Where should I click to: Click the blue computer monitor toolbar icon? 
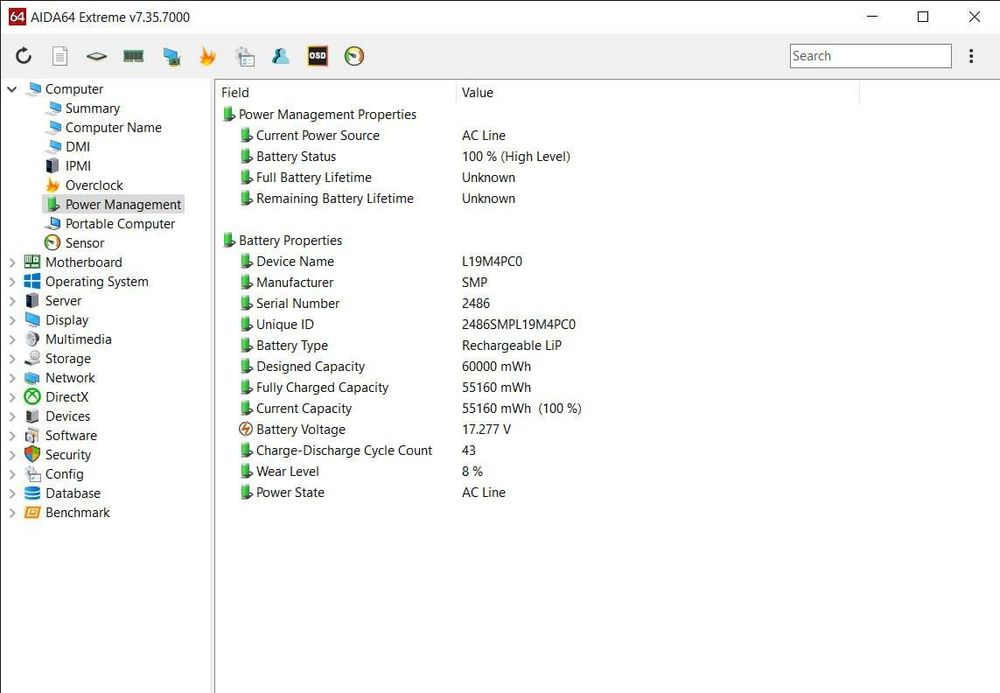[171, 56]
